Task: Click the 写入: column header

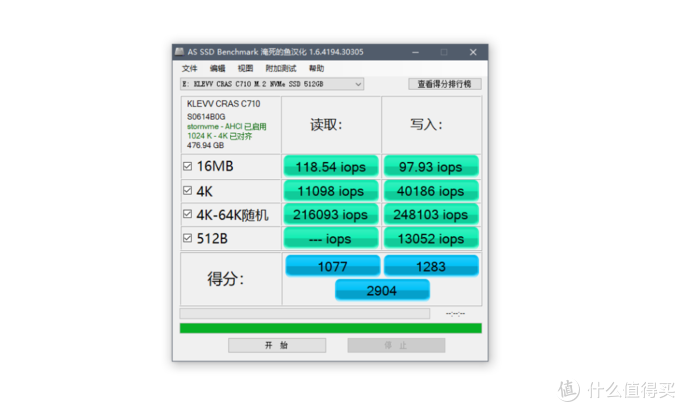Action: click(x=426, y=125)
